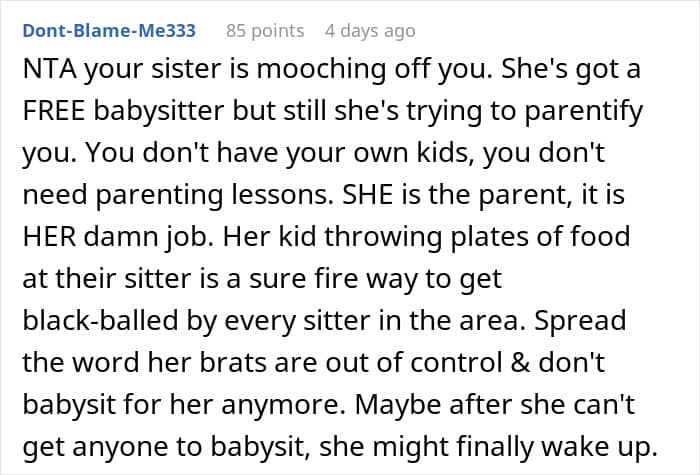Viewport: 700px width, 475px height.
Task: Click the capitalized word "HER"
Action: 48,234
